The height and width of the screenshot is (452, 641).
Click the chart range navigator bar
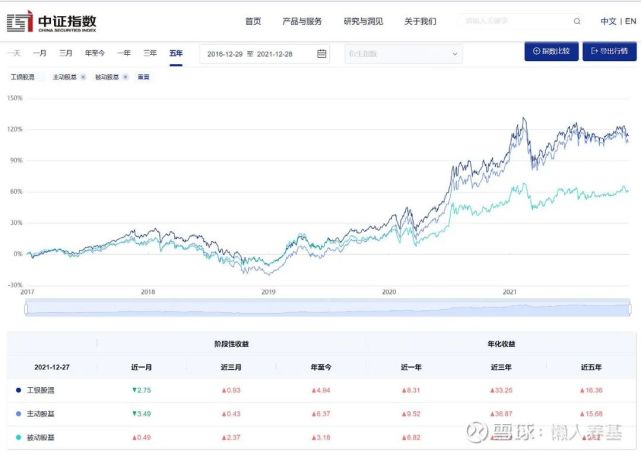327,308
